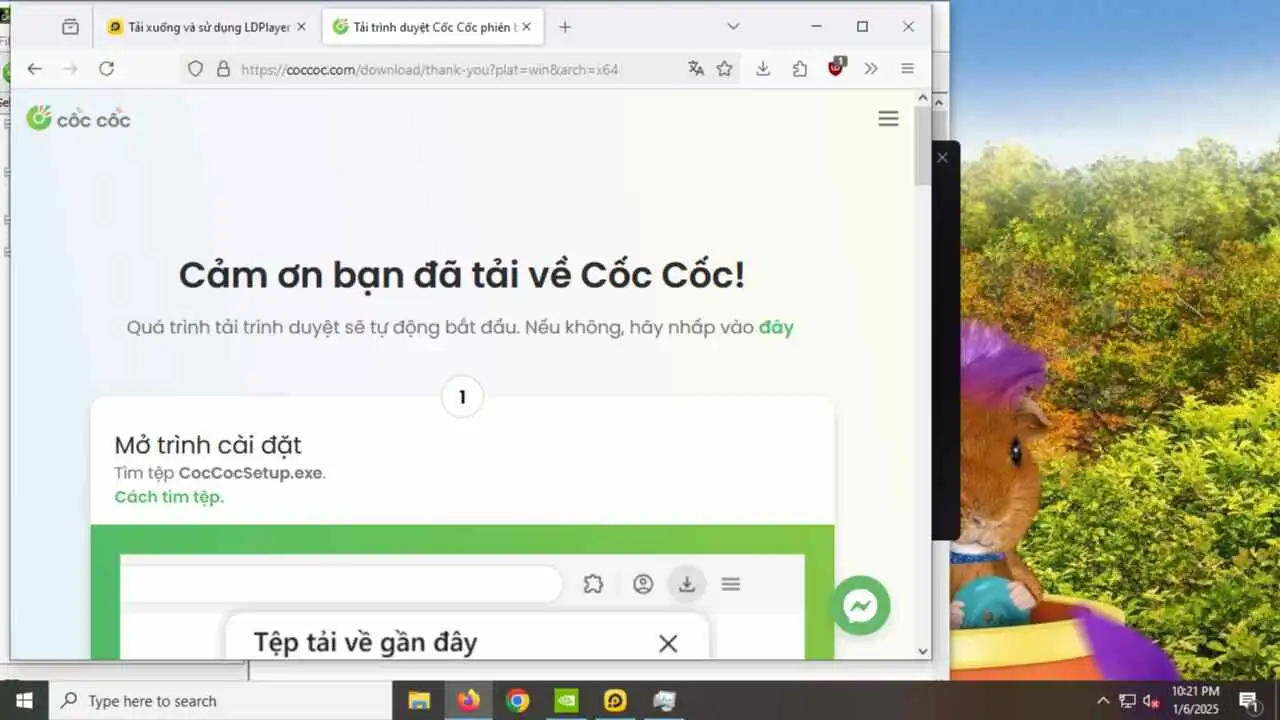Open the extensions puzzle icon
The width and height of the screenshot is (1280, 720).
point(800,69)
